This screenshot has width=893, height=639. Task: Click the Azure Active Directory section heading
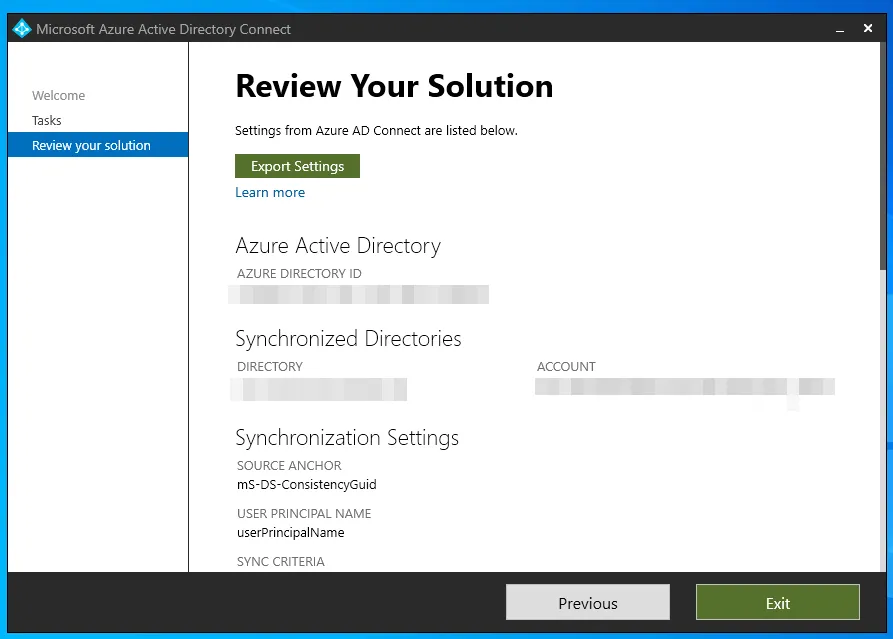click(338, 245)
